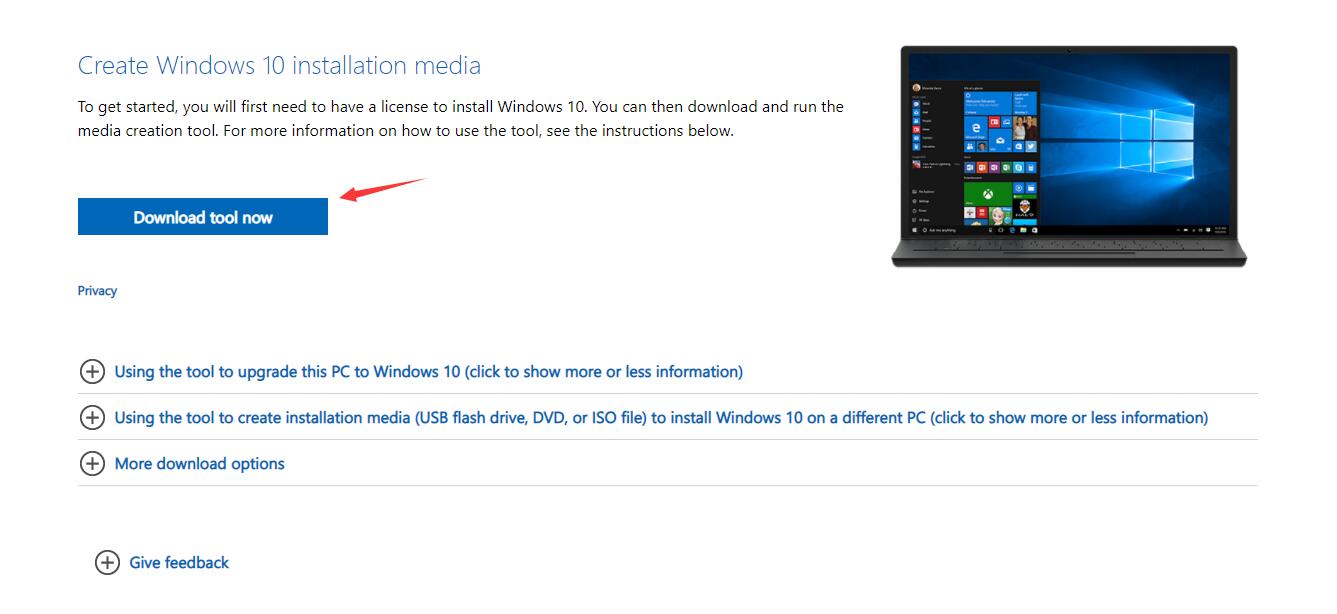The width and height of the screenshot is (1337, 614).
Task: Click the 'Create Windows 10 installation media' heading
Action: [279, 66]
